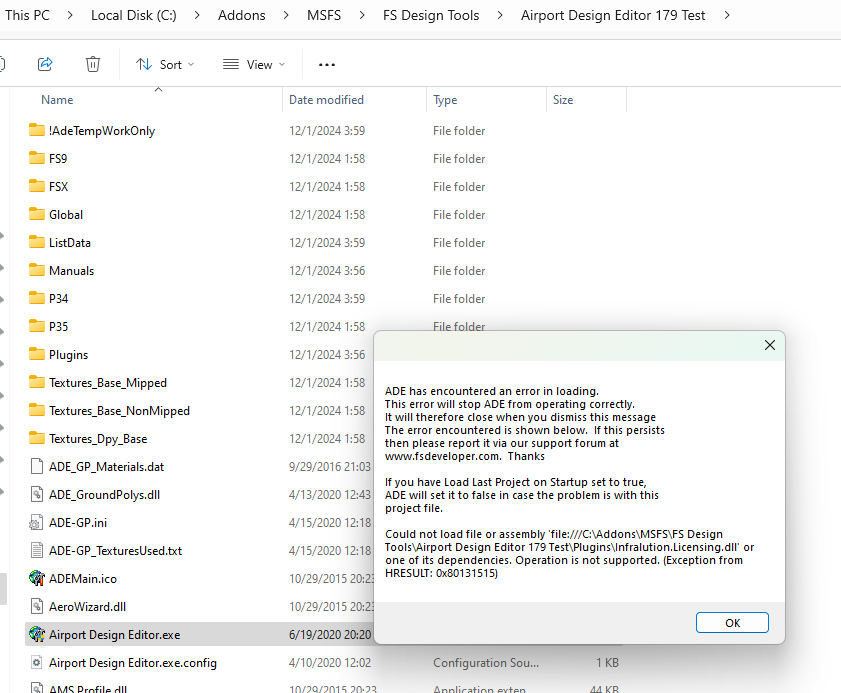Viewport: 841px width, 693px height.
Task: Select the P34 folder icon
Action: point(36,298)
